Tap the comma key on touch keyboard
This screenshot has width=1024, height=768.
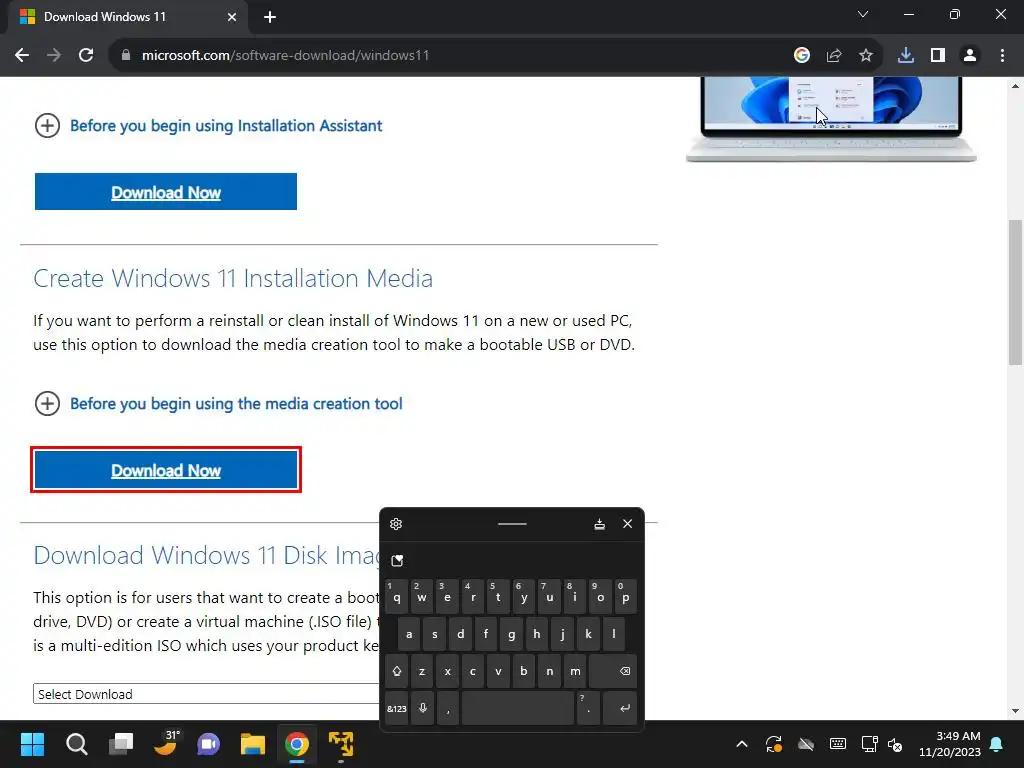(x=448, y=709)
